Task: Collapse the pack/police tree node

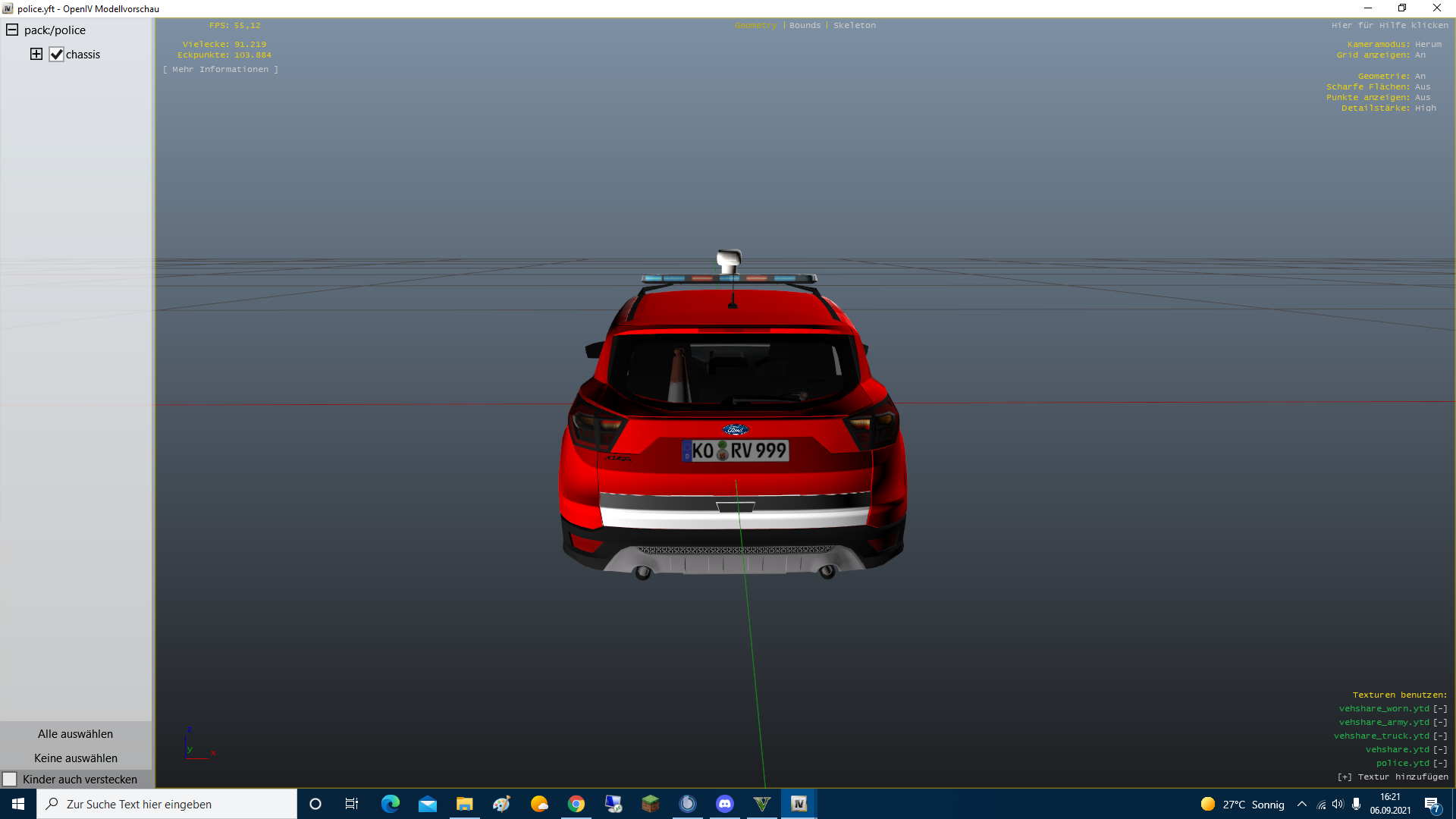Action: pyautogui.click(x=12, y=30)
